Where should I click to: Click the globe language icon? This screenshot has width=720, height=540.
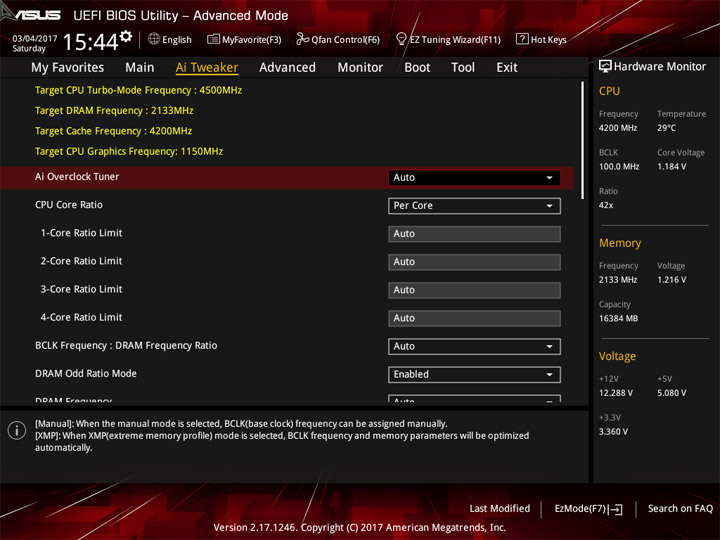(154, 39)
